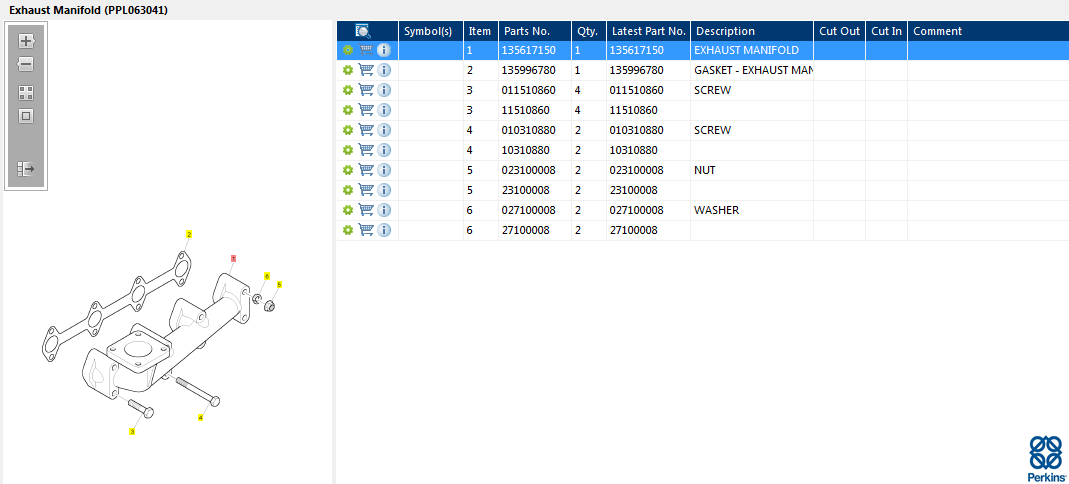Image resolution: width=1069 pixels, height=484 pixels.
Task: Add gasket 135996780 to the cart
Action: tap(366, 70)
